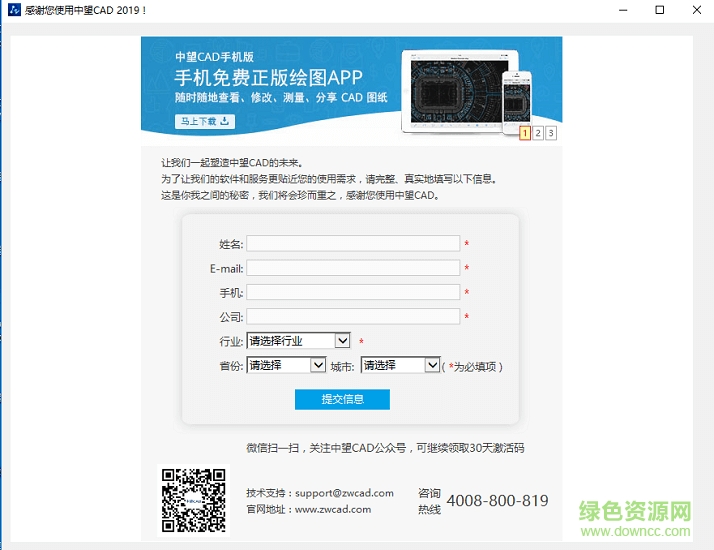Click the support@zwcad.com email address
This screenshot has width=714, height=550.
344,493
